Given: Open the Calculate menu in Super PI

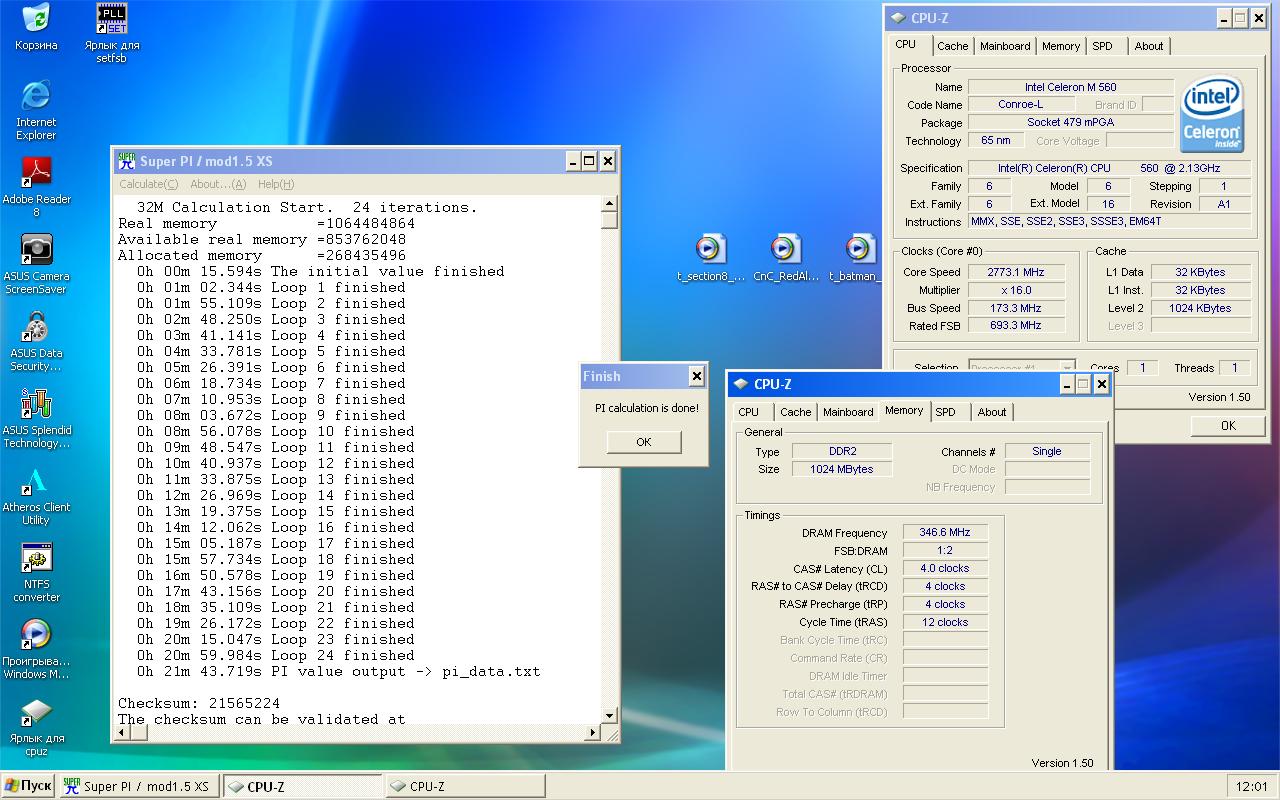Looking at the screenshot, I should tap(149, 184).
